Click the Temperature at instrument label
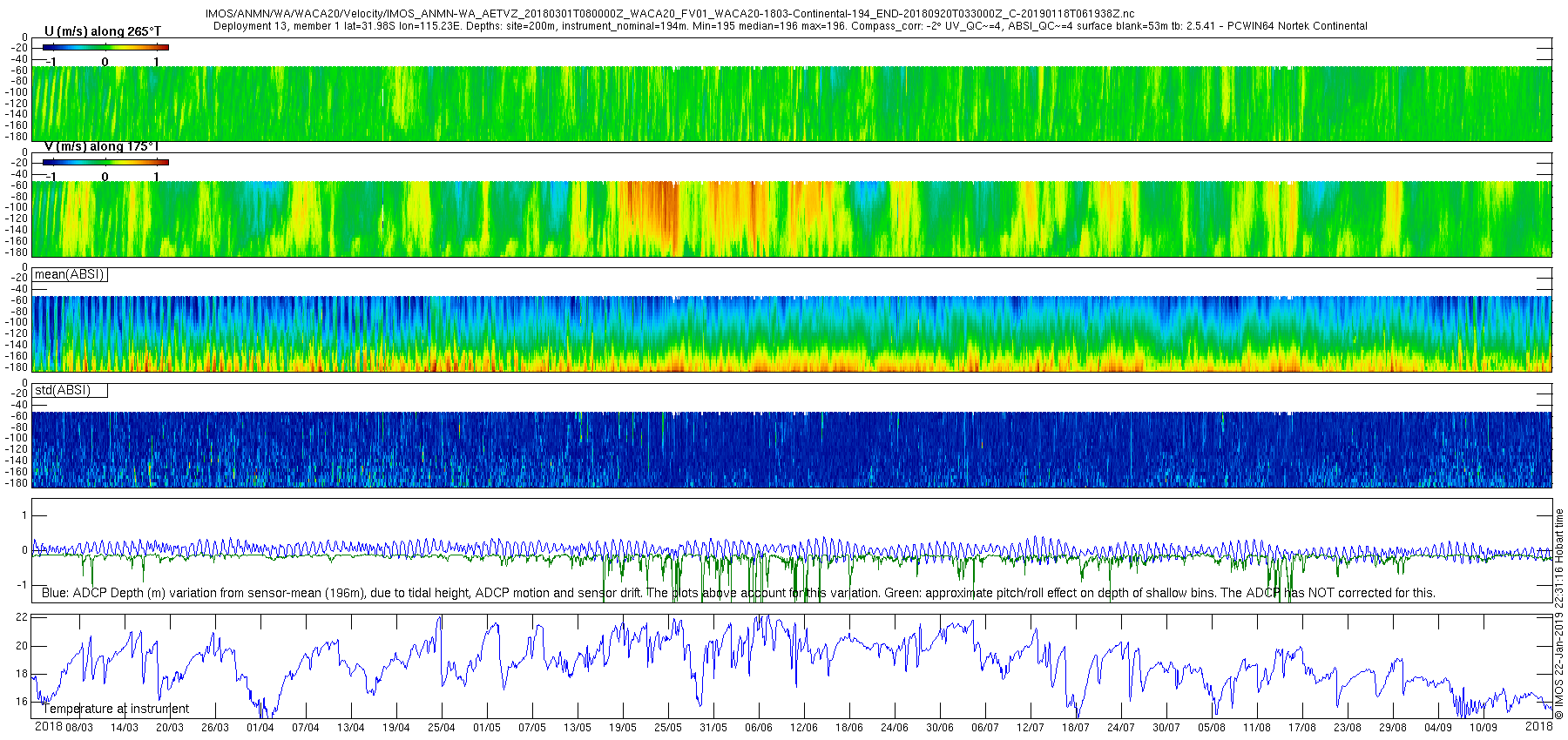This screenshot has width=1568, height=740. pyautogui.click(x=116, y=710)
